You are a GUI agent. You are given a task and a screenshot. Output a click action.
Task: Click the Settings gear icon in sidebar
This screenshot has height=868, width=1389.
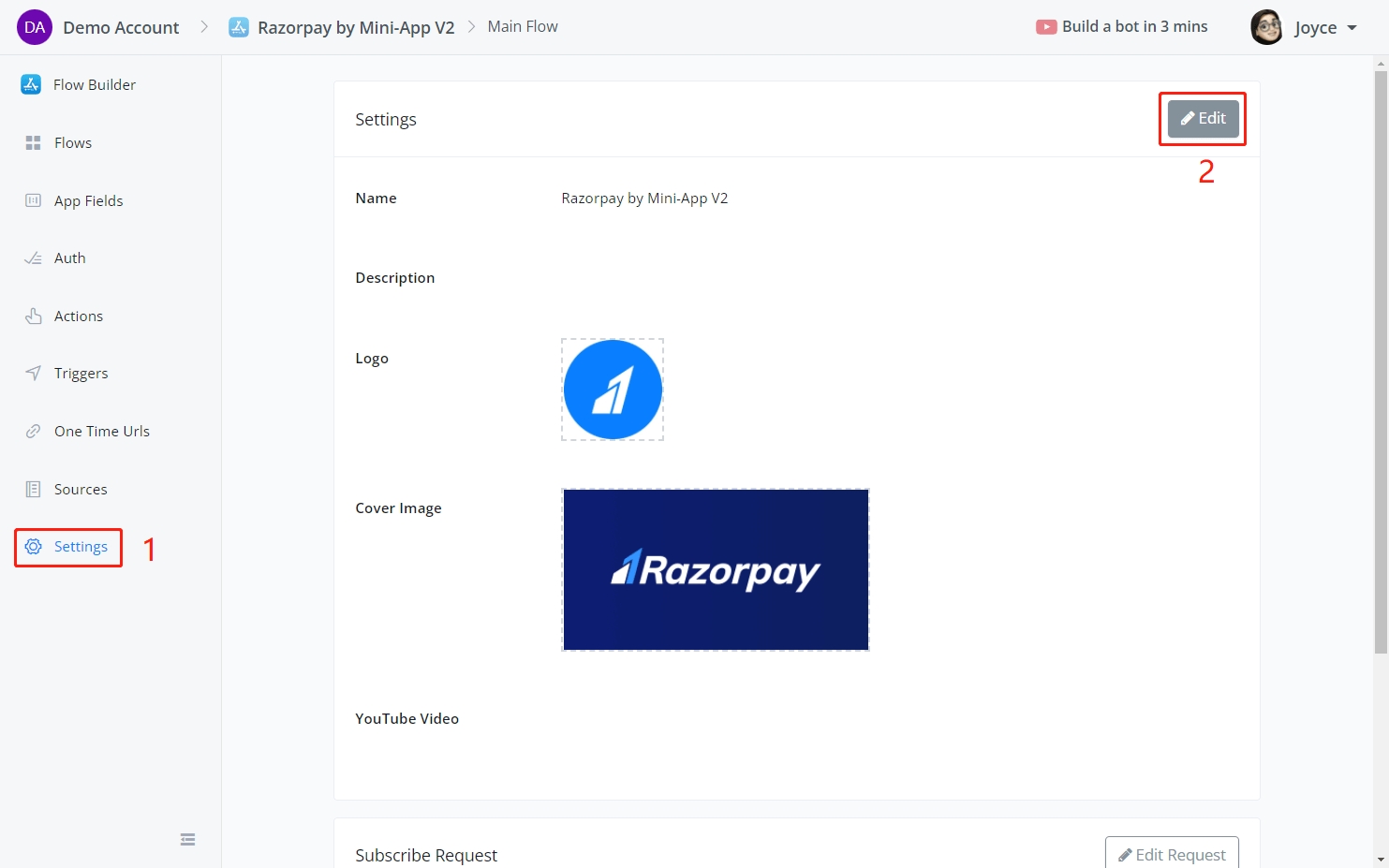coord(33,547)
